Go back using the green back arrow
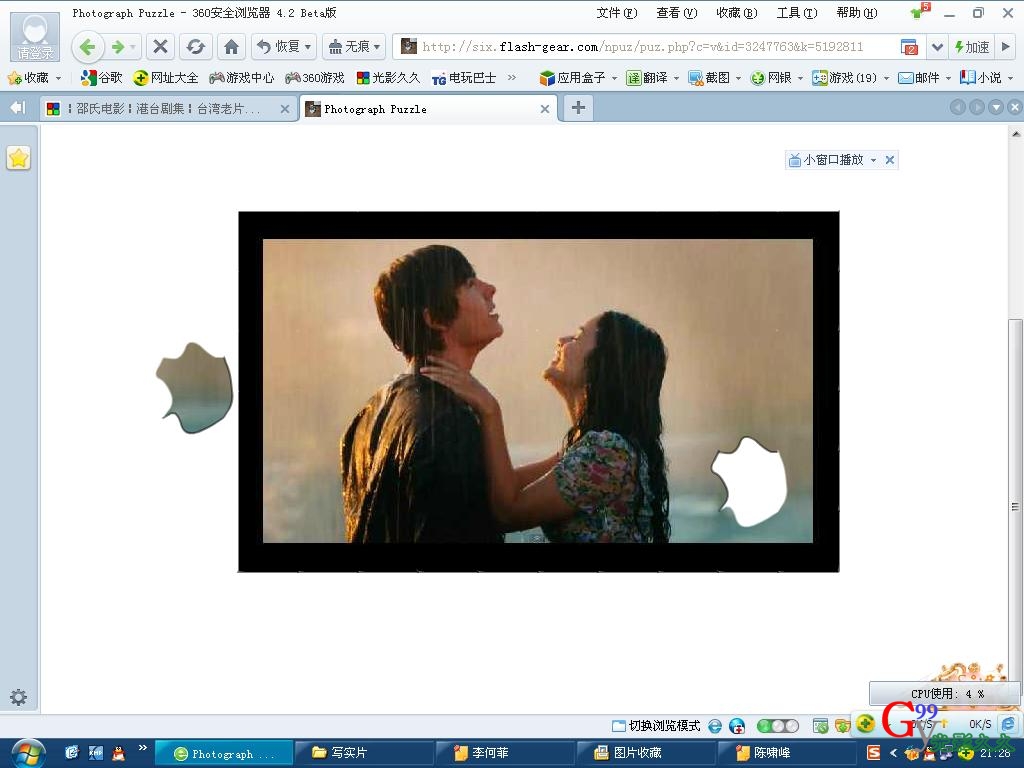1024x768 pixels. point(88,47)
